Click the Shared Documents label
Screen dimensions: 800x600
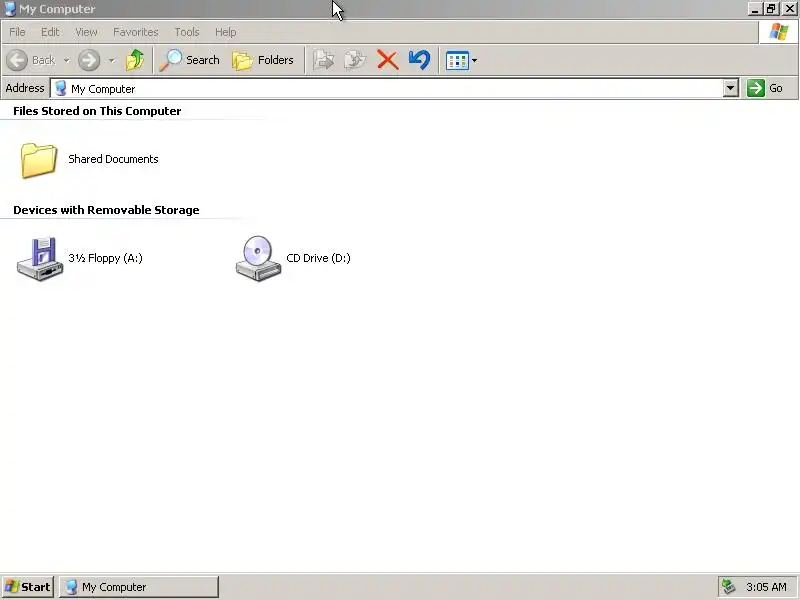[113, 159]
